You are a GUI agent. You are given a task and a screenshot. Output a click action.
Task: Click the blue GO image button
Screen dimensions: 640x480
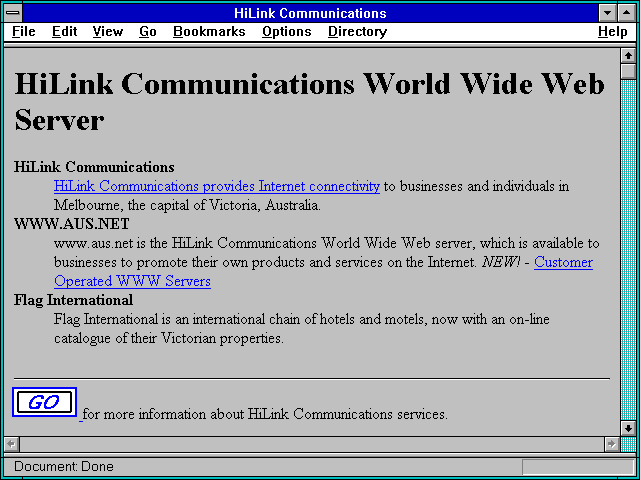coord(44,402)
